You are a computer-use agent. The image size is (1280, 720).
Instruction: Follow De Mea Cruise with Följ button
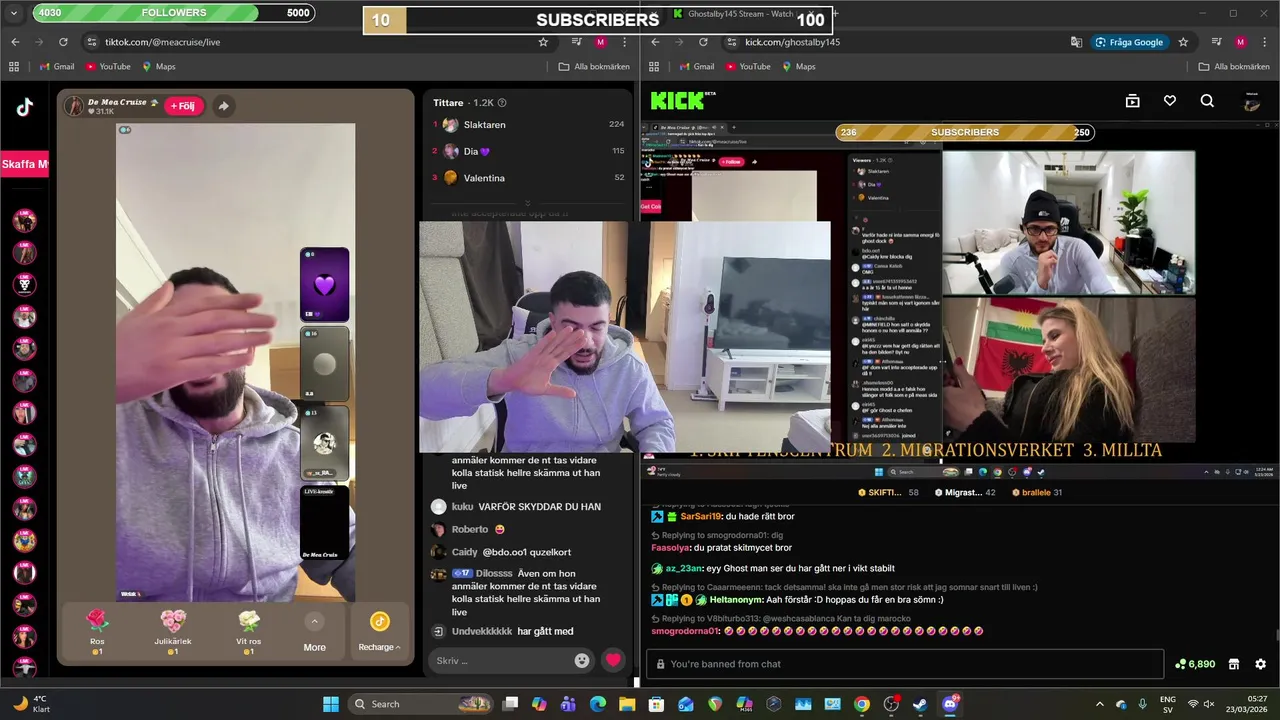(x=184, y=106)
